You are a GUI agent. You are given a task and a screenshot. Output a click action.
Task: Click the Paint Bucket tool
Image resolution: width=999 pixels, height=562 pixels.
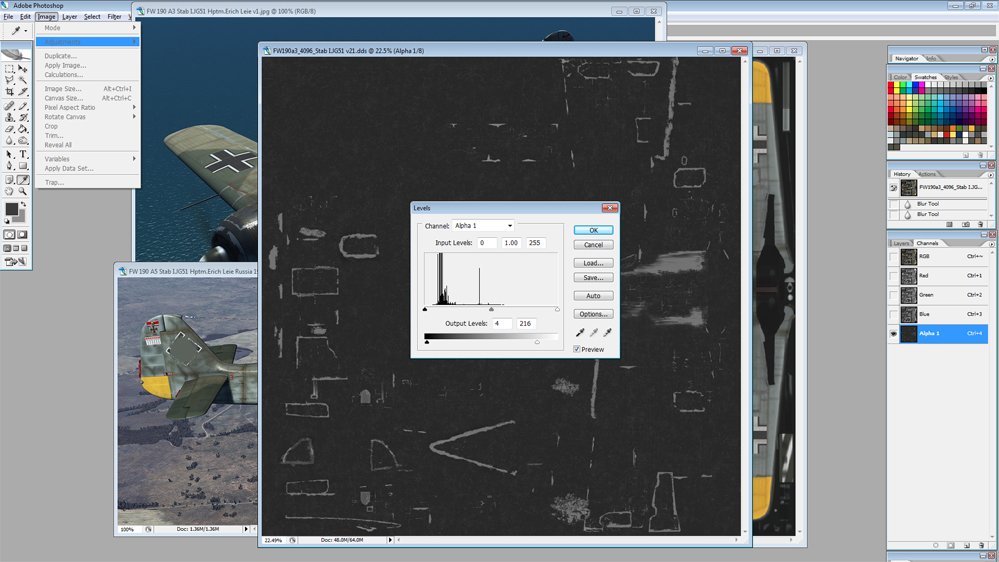(23, 130)
